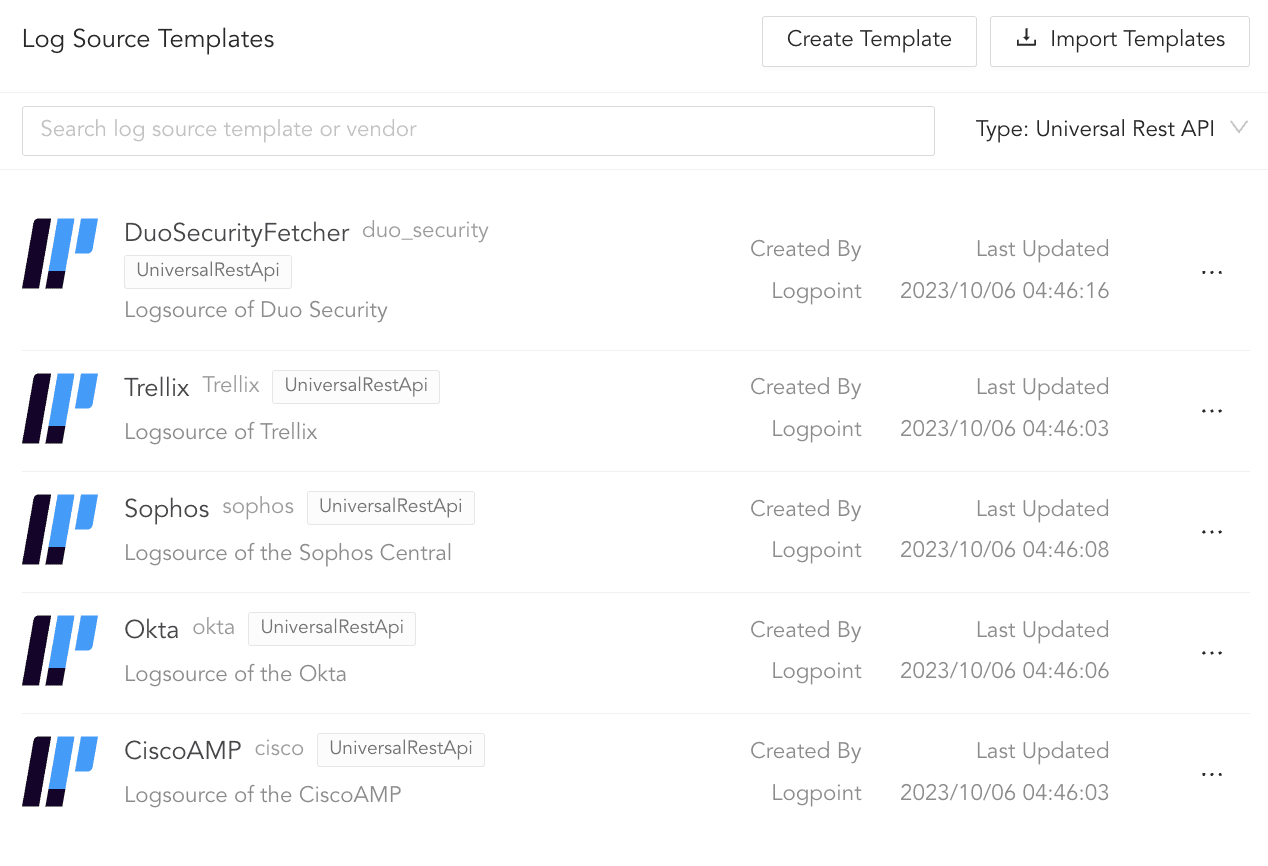
Task: Click the UniversalRestApi tag on the Trellix row
Action: [x=355, y=386]
